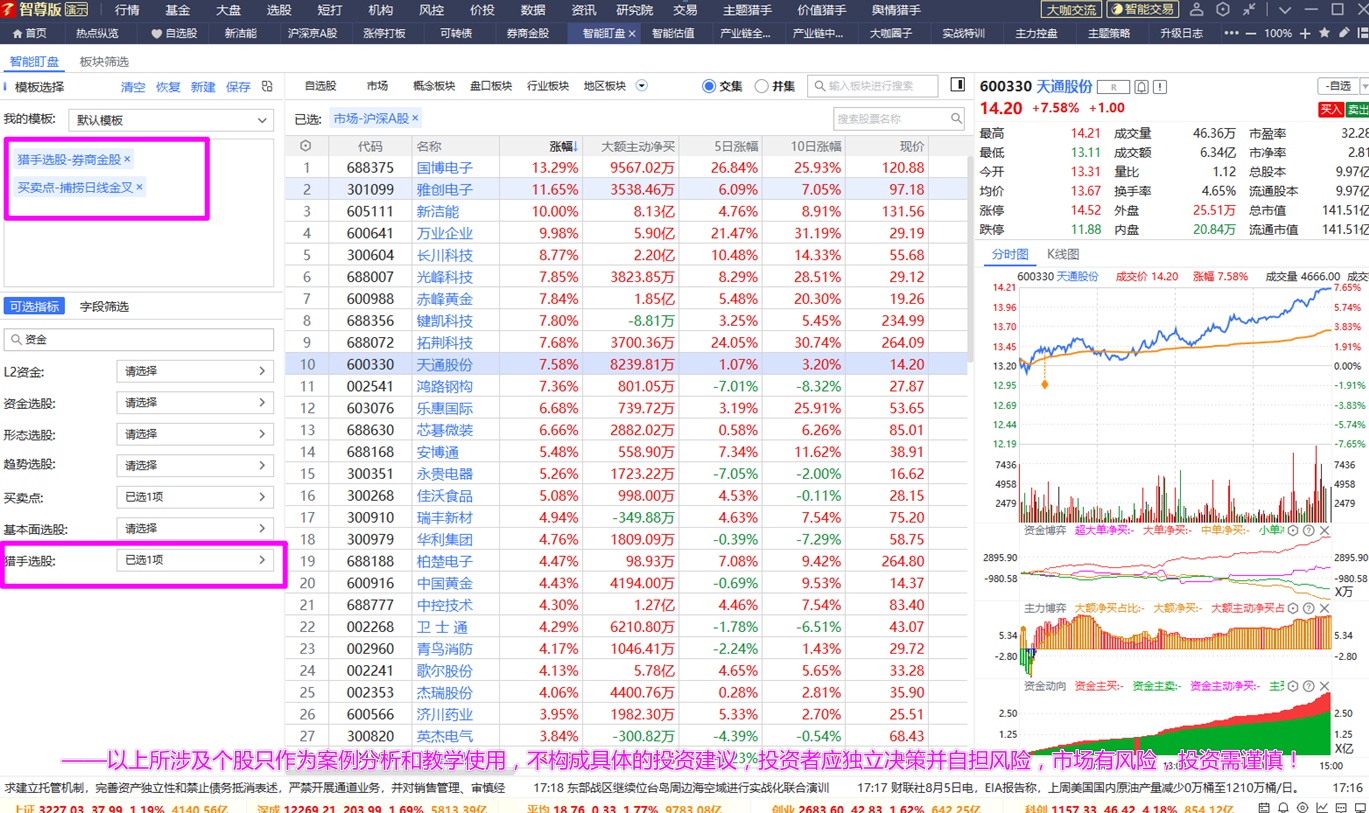This screenshot has height=813, width=1369.
Task: Expand the L2资金 selection dropdown
Action: click(195, 371)
